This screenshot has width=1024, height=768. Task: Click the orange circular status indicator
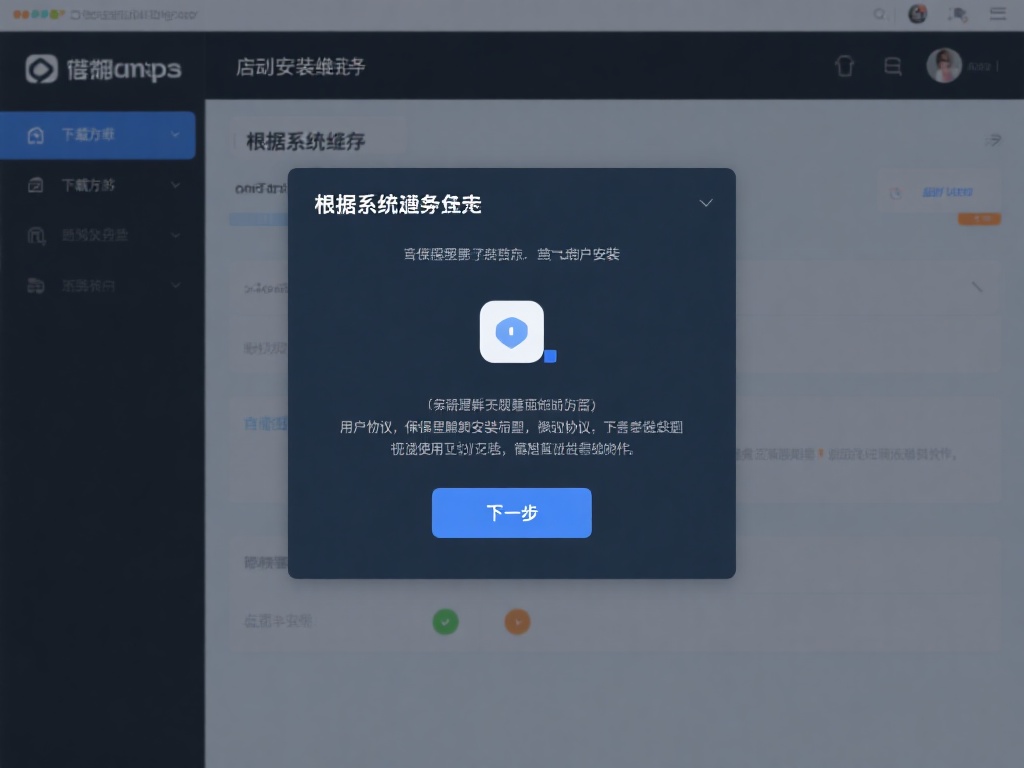(517, 621)
